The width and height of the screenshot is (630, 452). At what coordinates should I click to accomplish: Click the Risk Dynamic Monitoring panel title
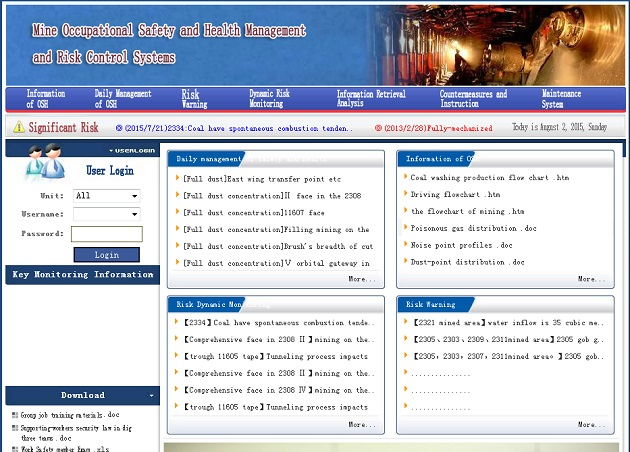point(207,305)
